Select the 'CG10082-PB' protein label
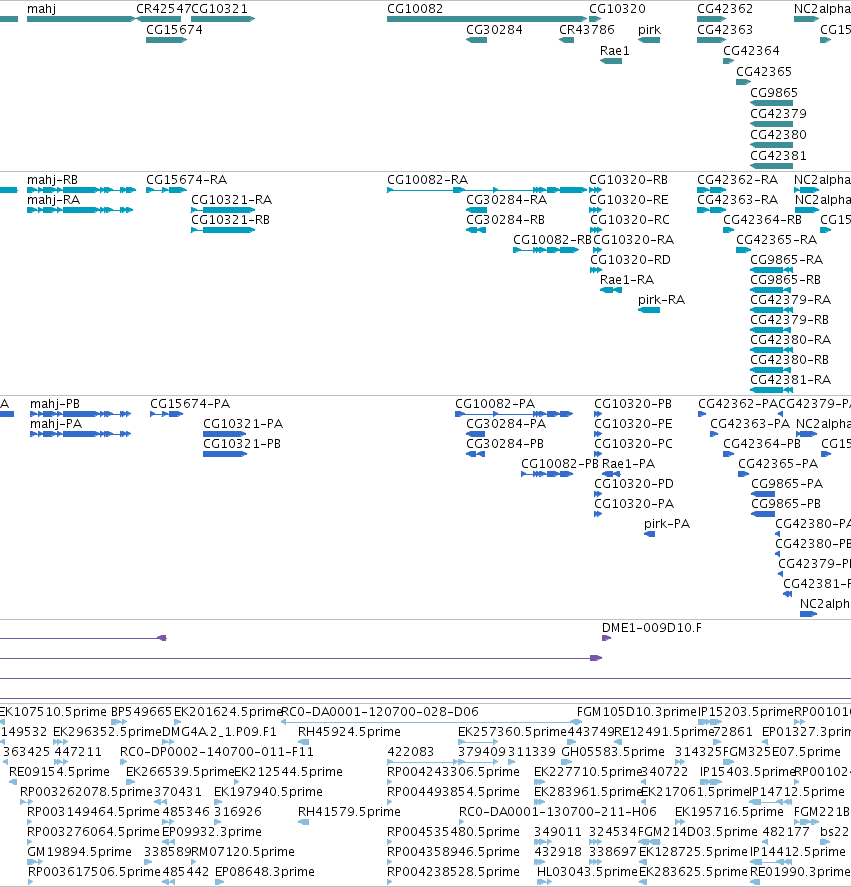The height and width of the screenshot is (887, 851). pyautogui.click(x=560, y=463)
